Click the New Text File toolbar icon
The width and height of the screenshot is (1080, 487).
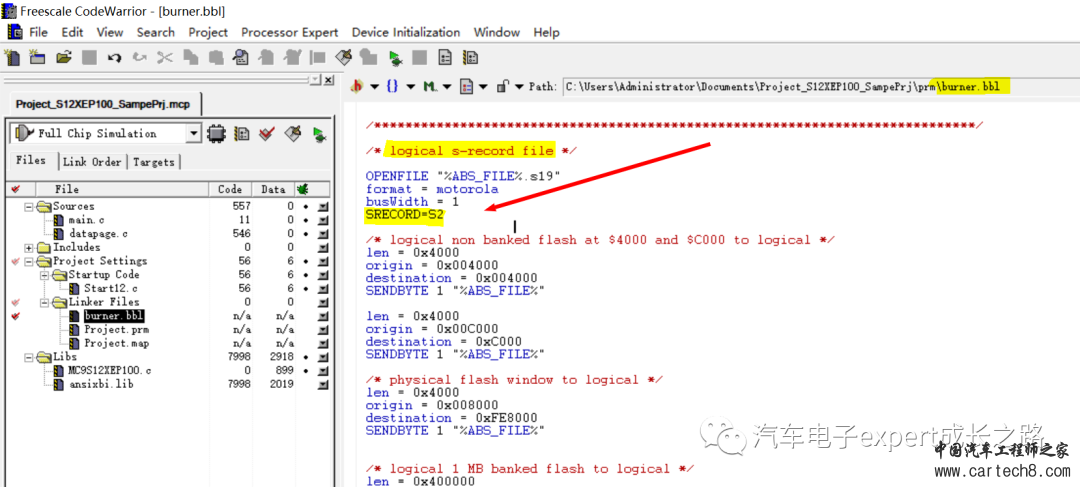pos(37,57)
